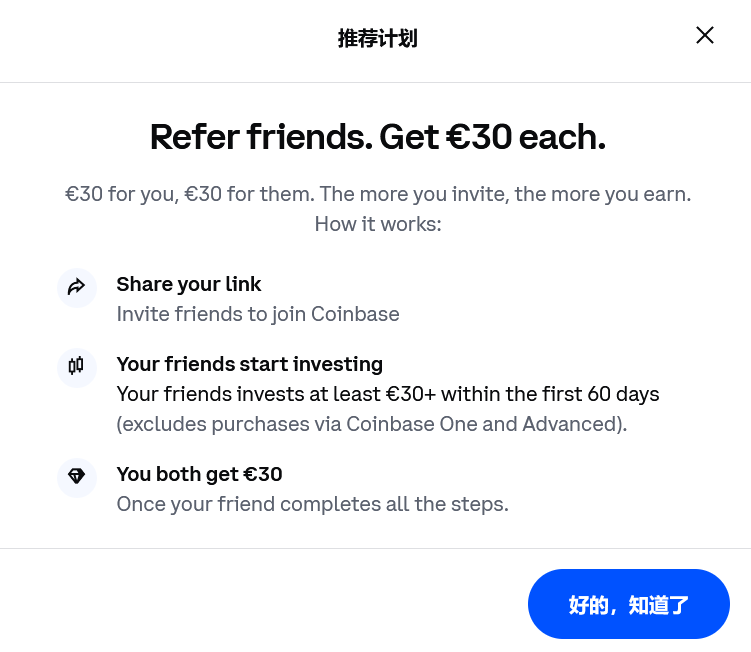Click the share arrow icon
Image resolution: width=751 pixels, height=652 pixels.
tap(77, 288)
